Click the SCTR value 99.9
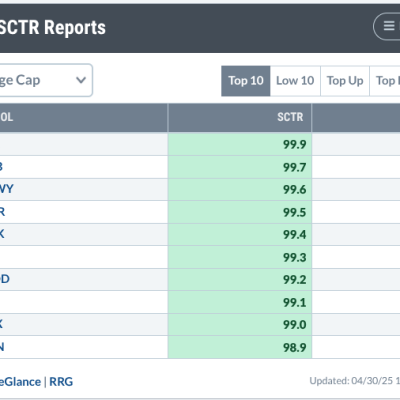The image size is (400, 400). [295, 144]
